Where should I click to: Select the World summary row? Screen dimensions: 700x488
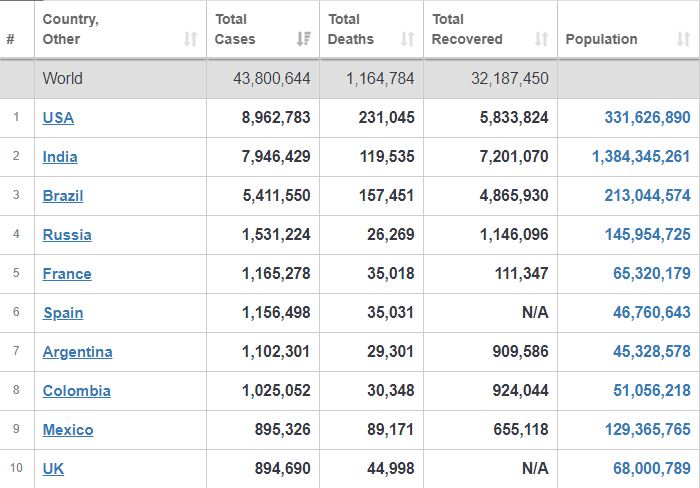pos(350,79)
